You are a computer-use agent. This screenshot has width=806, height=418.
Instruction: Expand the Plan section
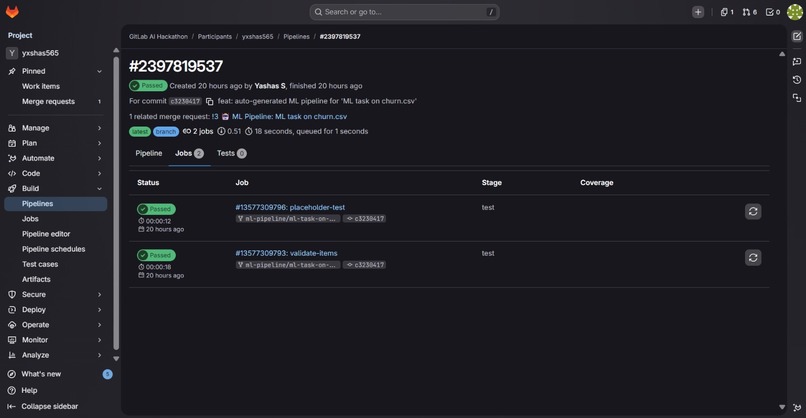pyautogui.click(x=99, y=143)
